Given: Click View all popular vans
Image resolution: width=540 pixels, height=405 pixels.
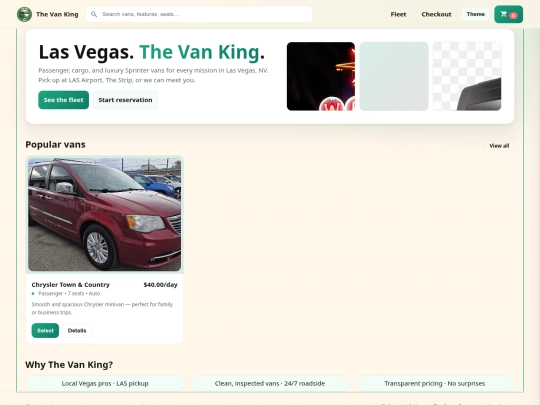Looking at the screenshot, I should [x=499, y=146].
